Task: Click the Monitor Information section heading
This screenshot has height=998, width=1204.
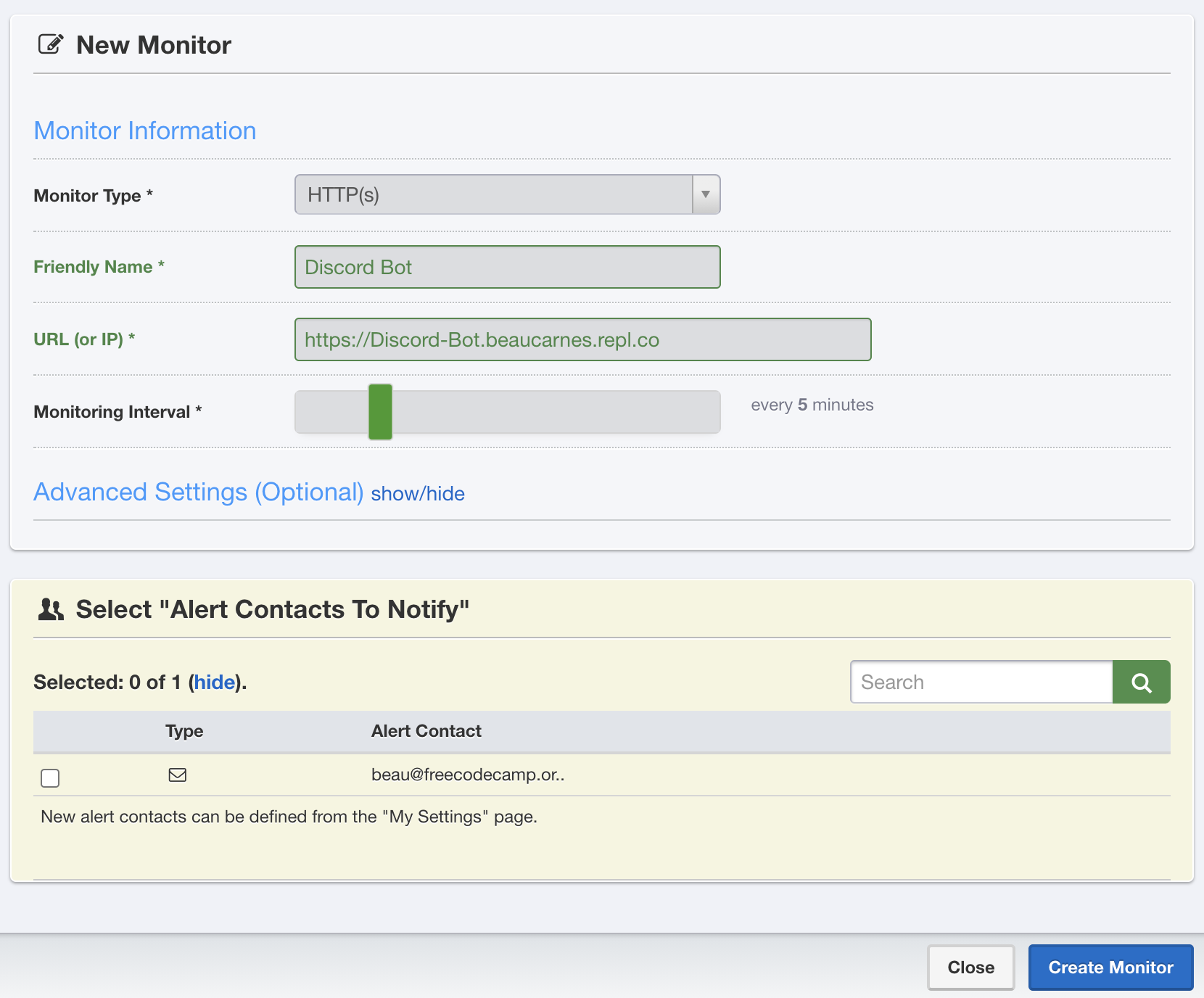Action: pos(145,131)
